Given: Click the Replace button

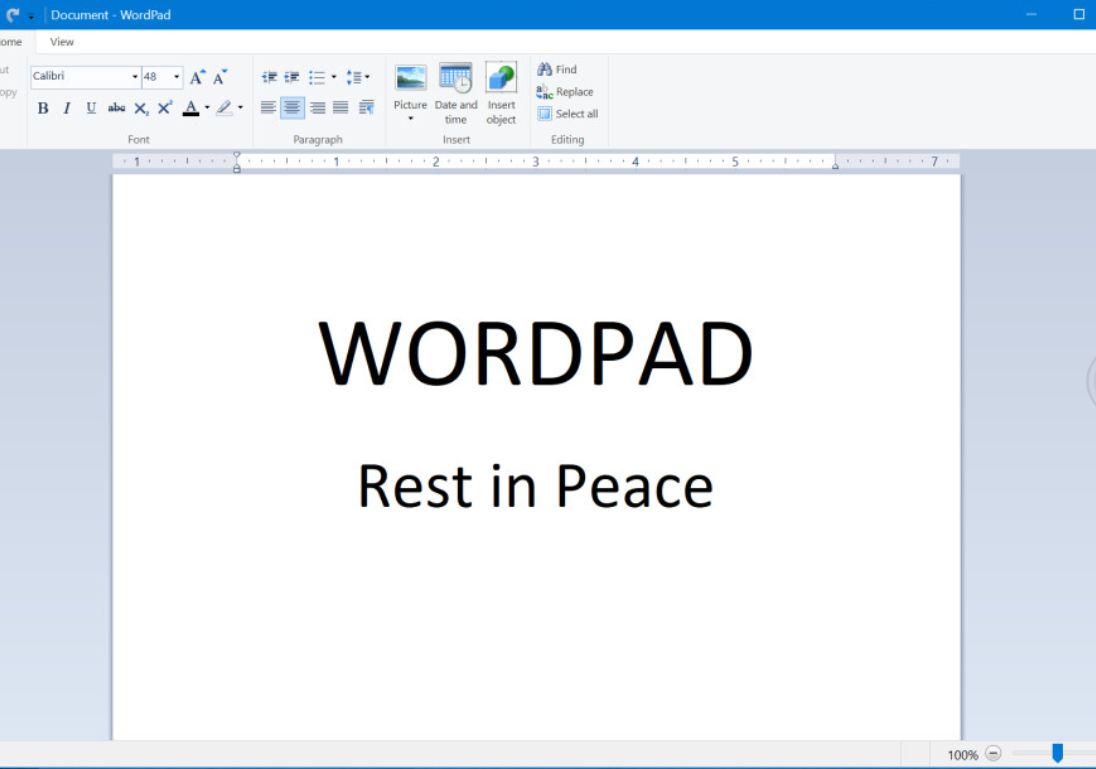Looking at the screenshot, I should (x=565, y=92).
